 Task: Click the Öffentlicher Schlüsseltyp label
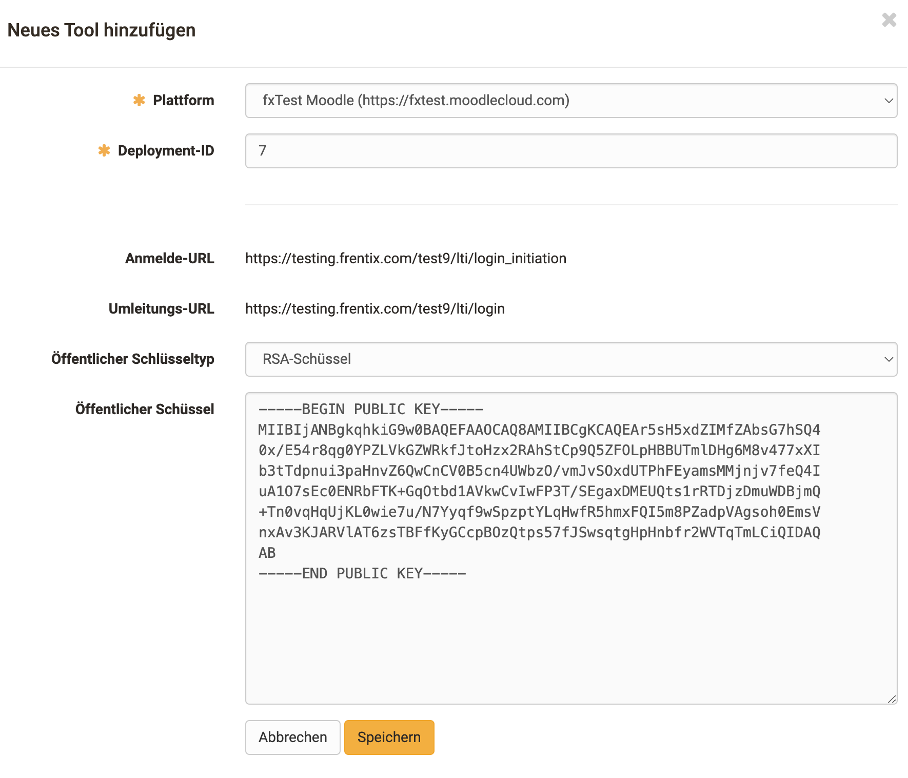click(133, 359)
